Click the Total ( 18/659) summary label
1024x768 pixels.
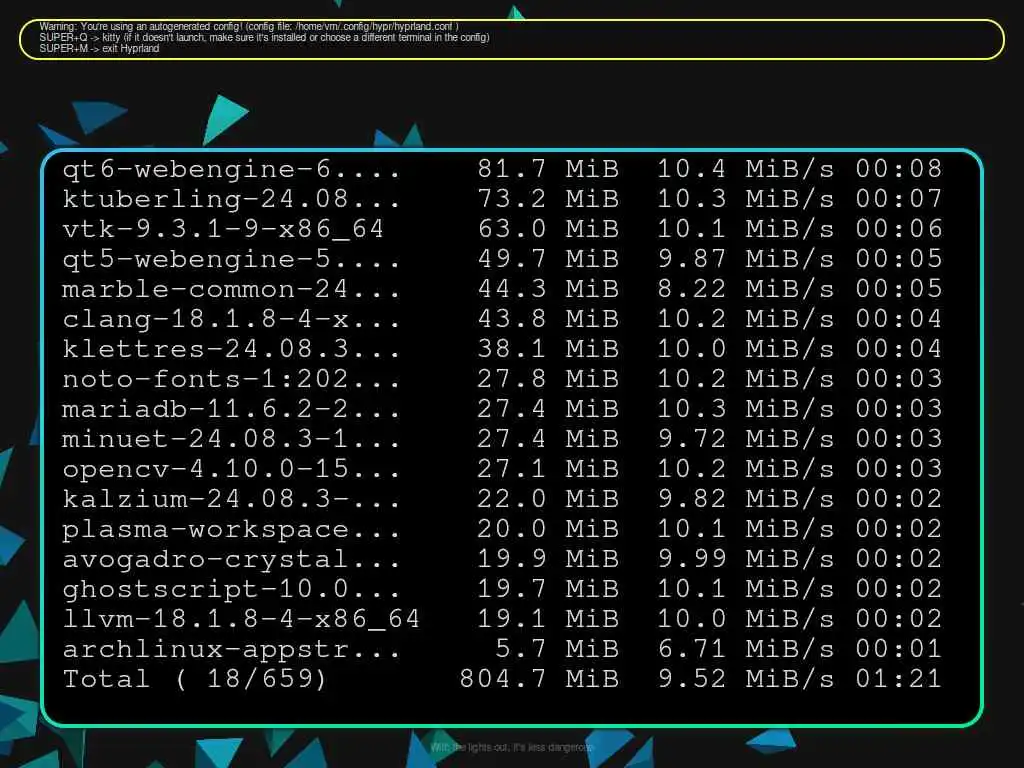tap(195, 679)
